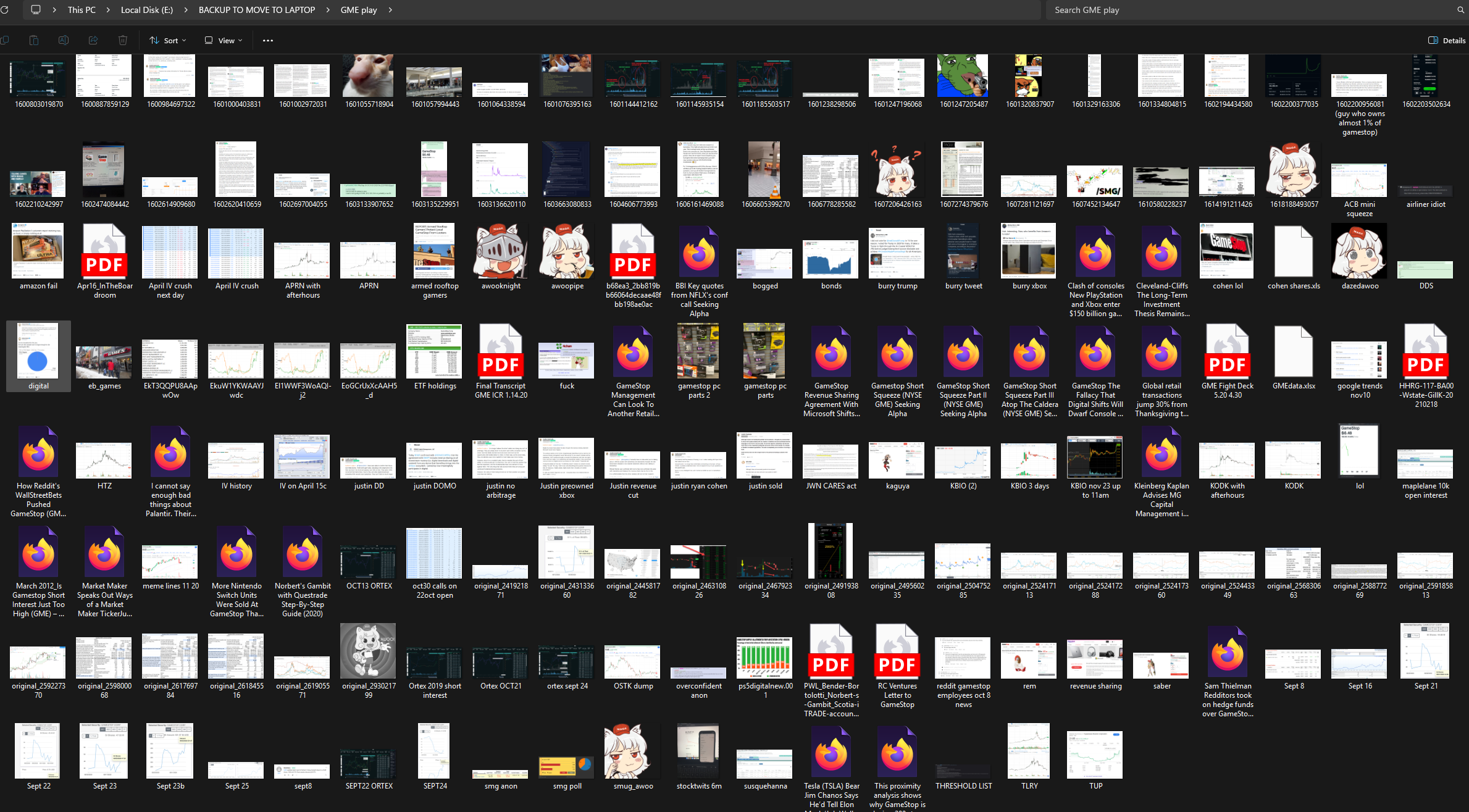Navigate to This PC breadcrumb

pos(82,10)
